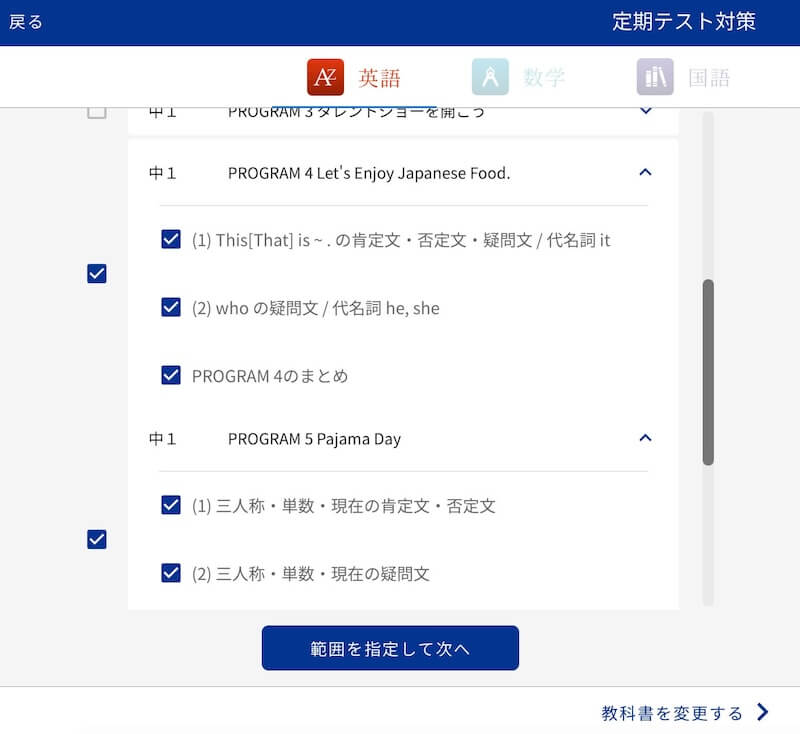Uncheck (1) This[That] is ~ item checkbox
800x734 pixels.
171,239
